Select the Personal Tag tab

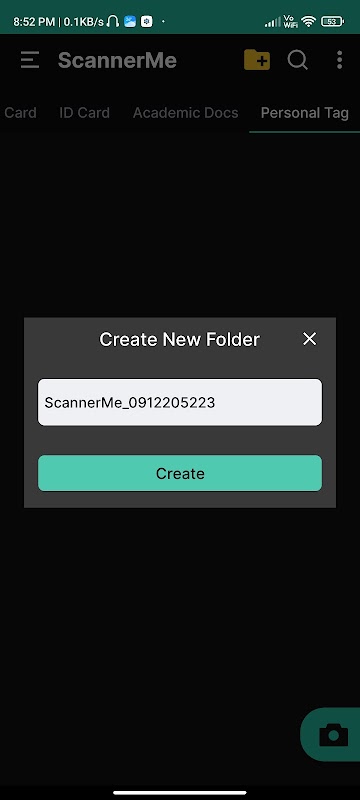tap(304, 113)
